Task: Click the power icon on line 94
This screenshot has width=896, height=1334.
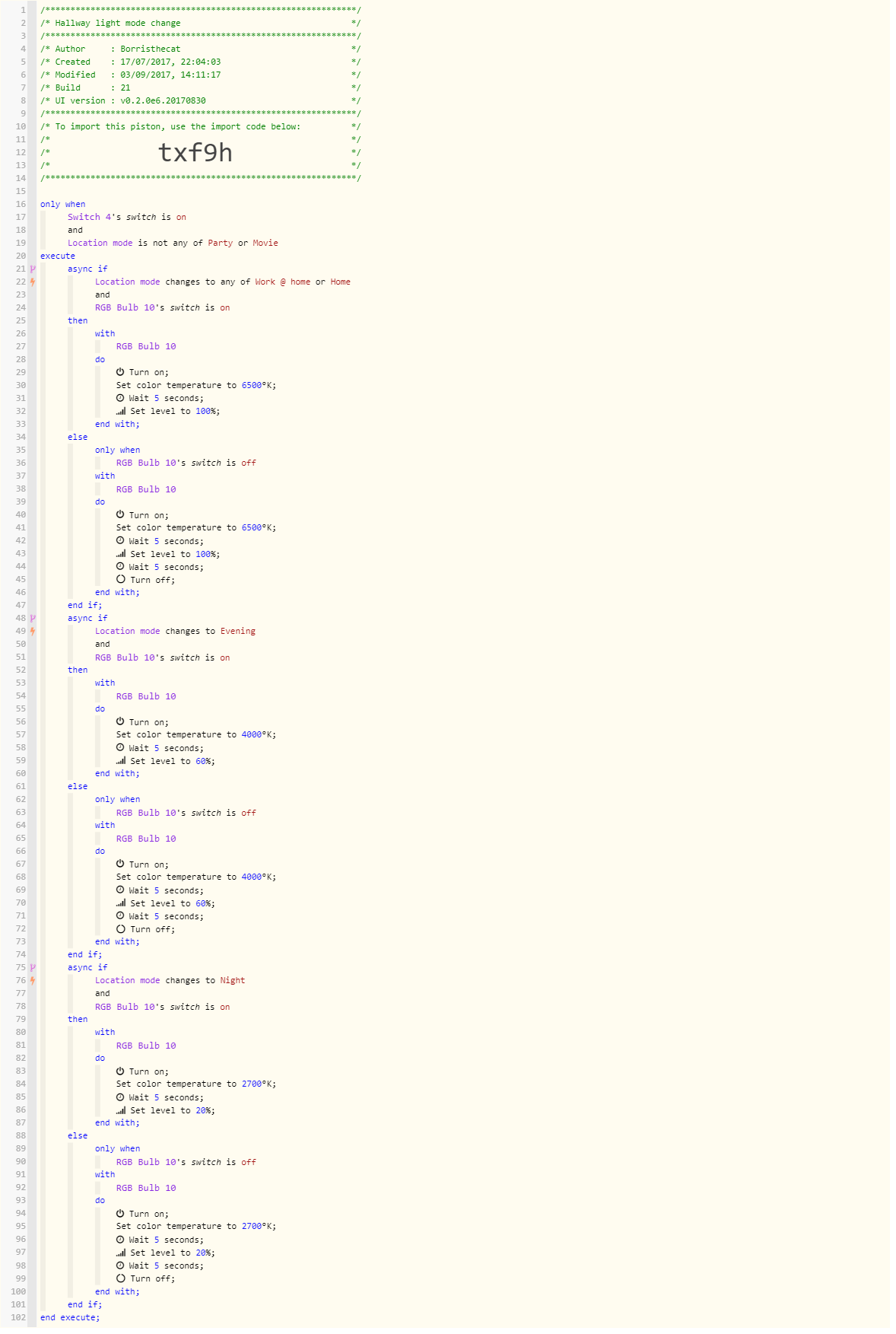Action: pyautogui.click(x=120, y=1213)
